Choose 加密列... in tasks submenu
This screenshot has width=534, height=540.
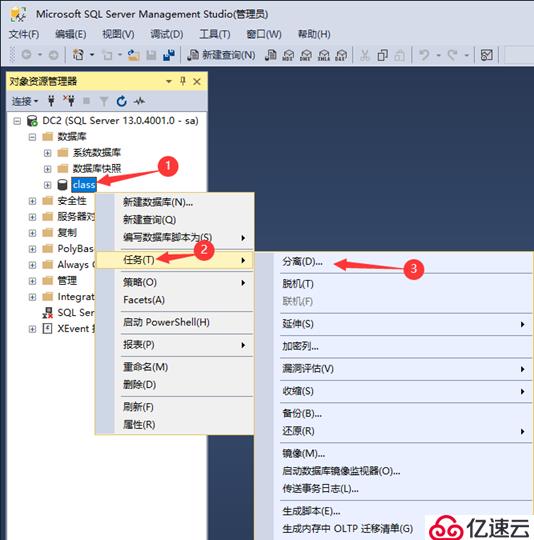[394, 346]
